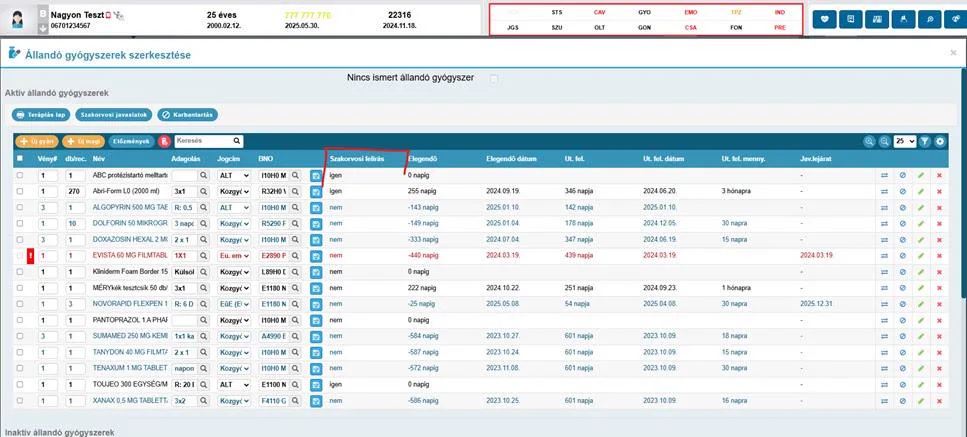Check the NOVORAPID FLEXPEN row checkbox
Viewport: 967px width, 437px height.
click(20, 304)
